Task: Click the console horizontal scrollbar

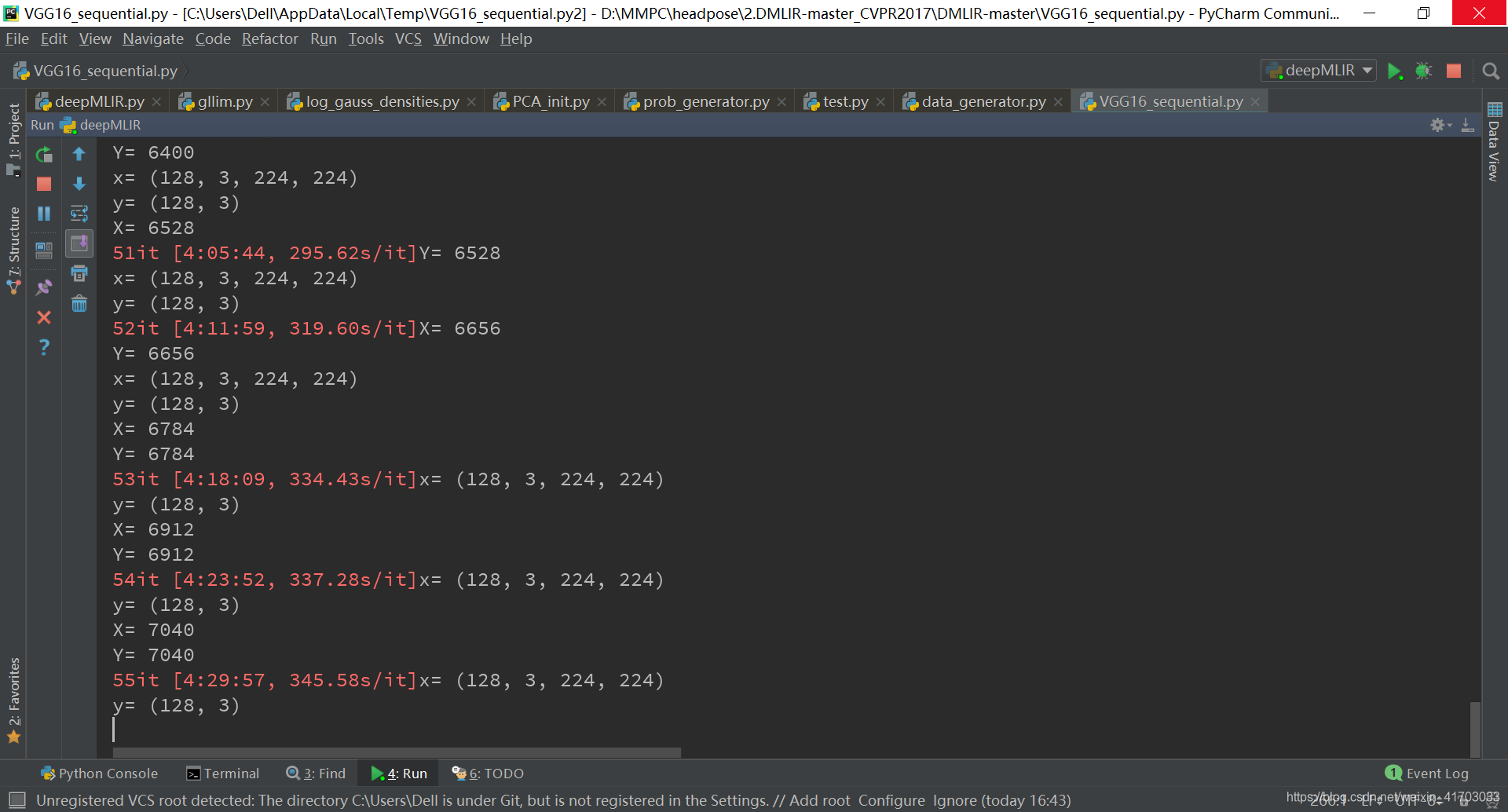Action: pos(397,752)
